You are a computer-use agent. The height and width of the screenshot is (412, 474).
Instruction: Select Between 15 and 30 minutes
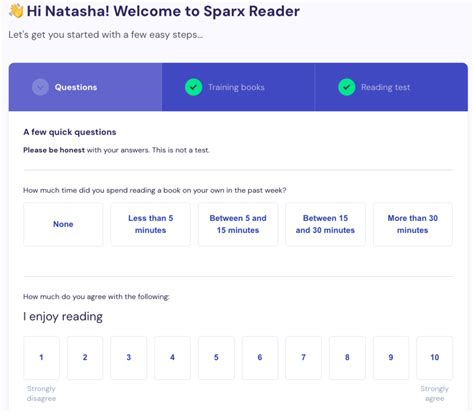[325, 224]
